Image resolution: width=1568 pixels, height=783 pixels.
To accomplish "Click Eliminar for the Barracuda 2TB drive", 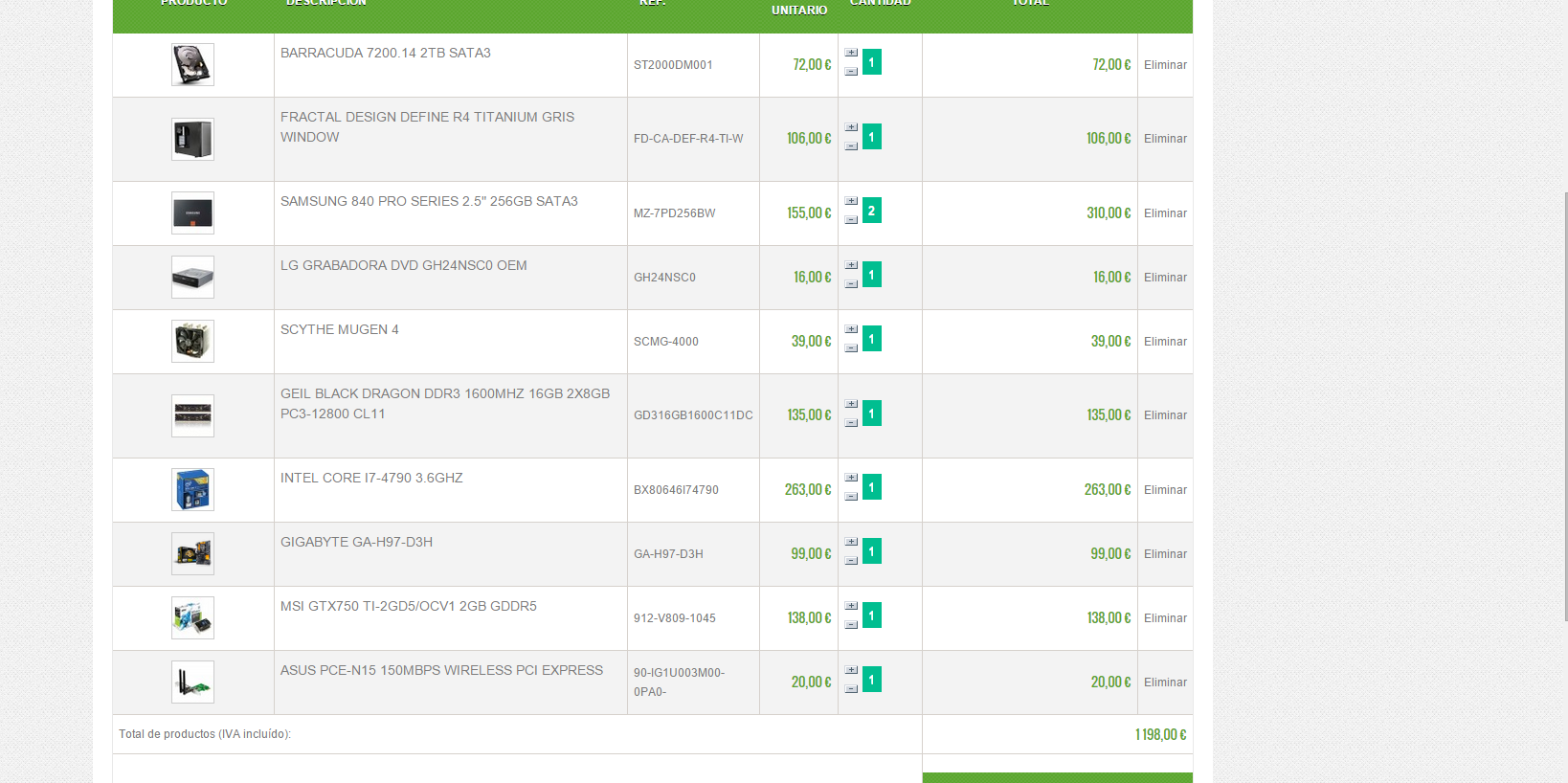I will pyautogui.click(x=1165, y=65).
